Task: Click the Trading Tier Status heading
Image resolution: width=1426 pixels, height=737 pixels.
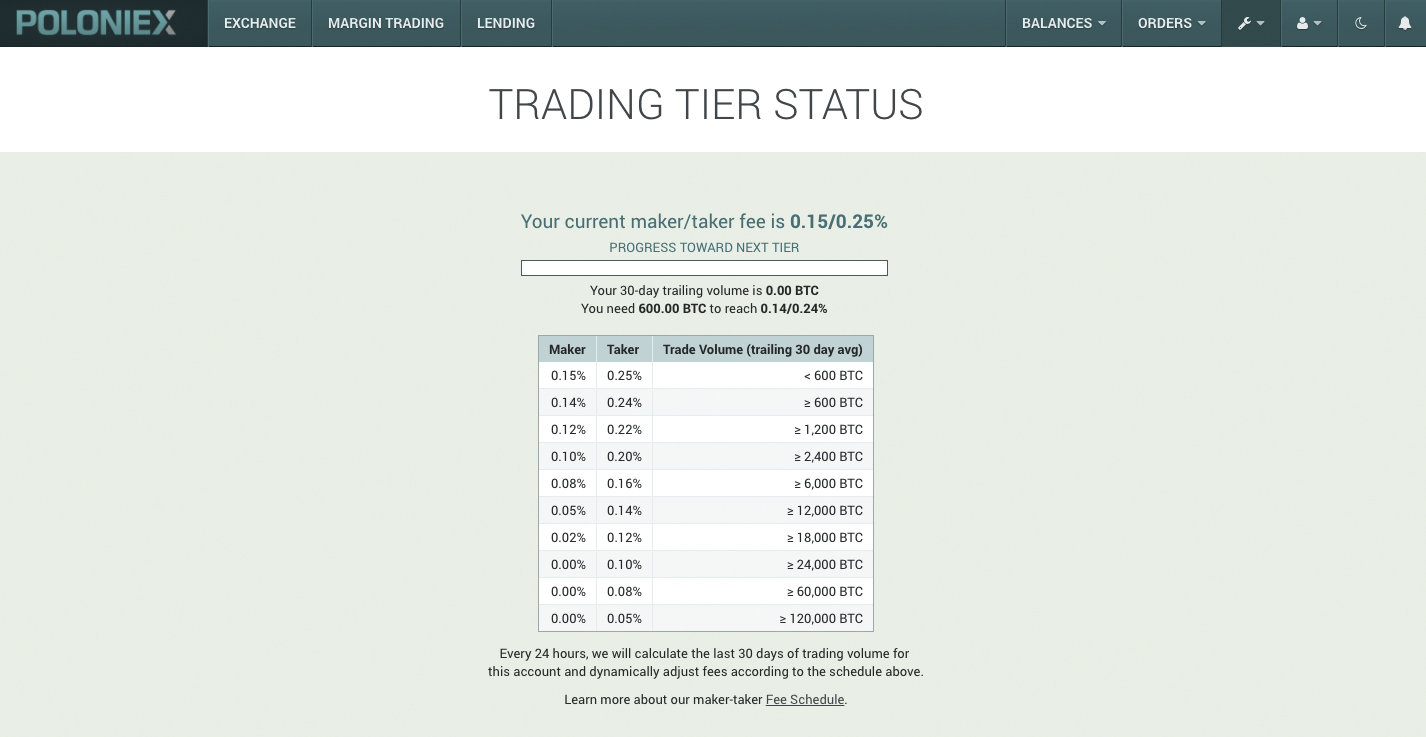Action: point(705,105)
